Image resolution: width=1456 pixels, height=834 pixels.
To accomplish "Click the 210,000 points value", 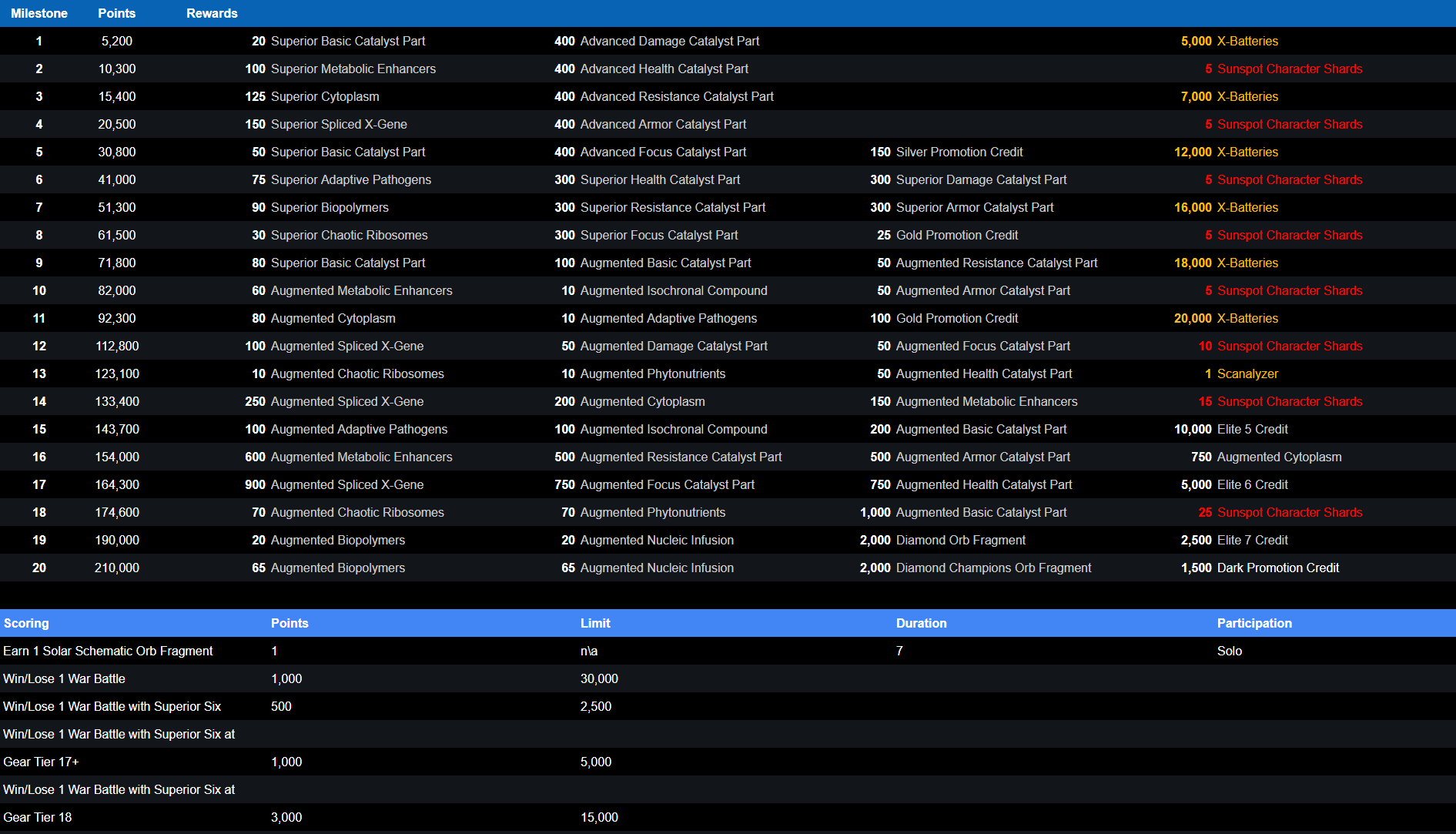I will click(x=117, y=568).
